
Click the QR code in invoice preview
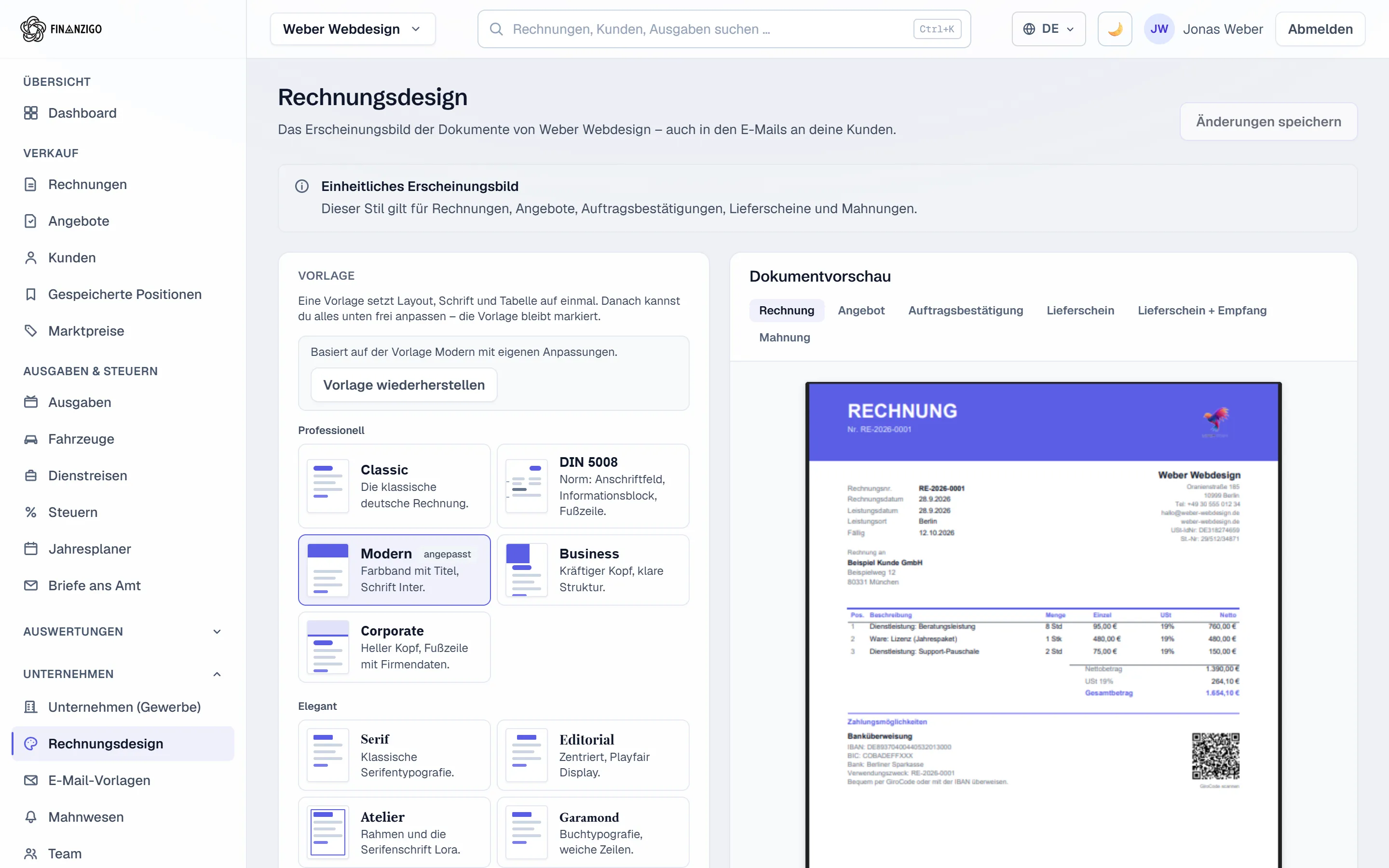tap(1215, 756)
